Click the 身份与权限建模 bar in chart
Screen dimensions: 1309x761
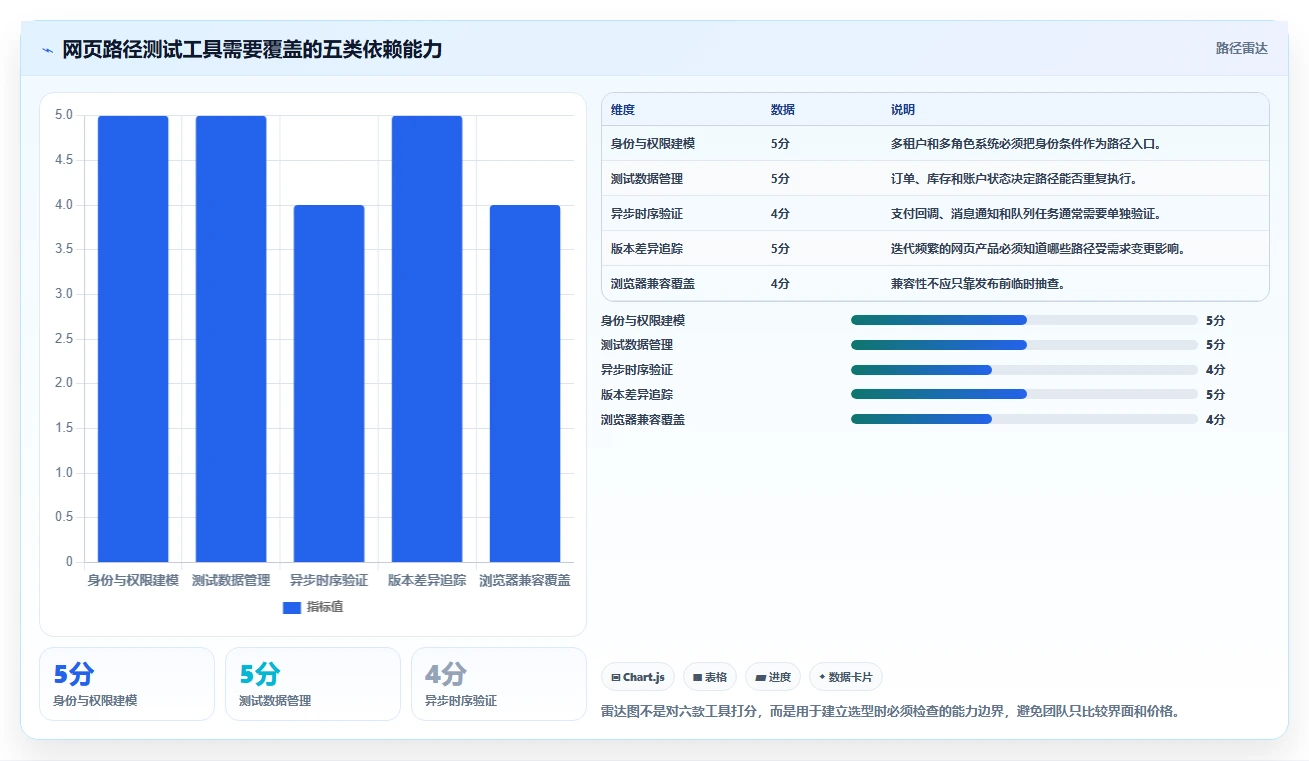tap(133, 338)
